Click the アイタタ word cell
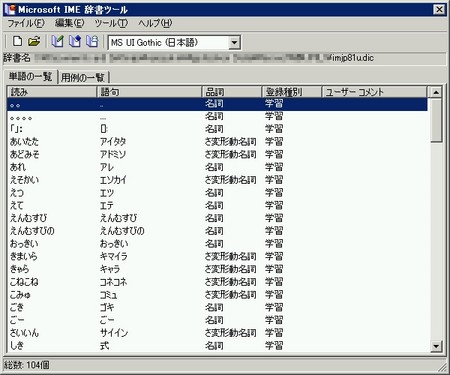 tap(113, 142)
